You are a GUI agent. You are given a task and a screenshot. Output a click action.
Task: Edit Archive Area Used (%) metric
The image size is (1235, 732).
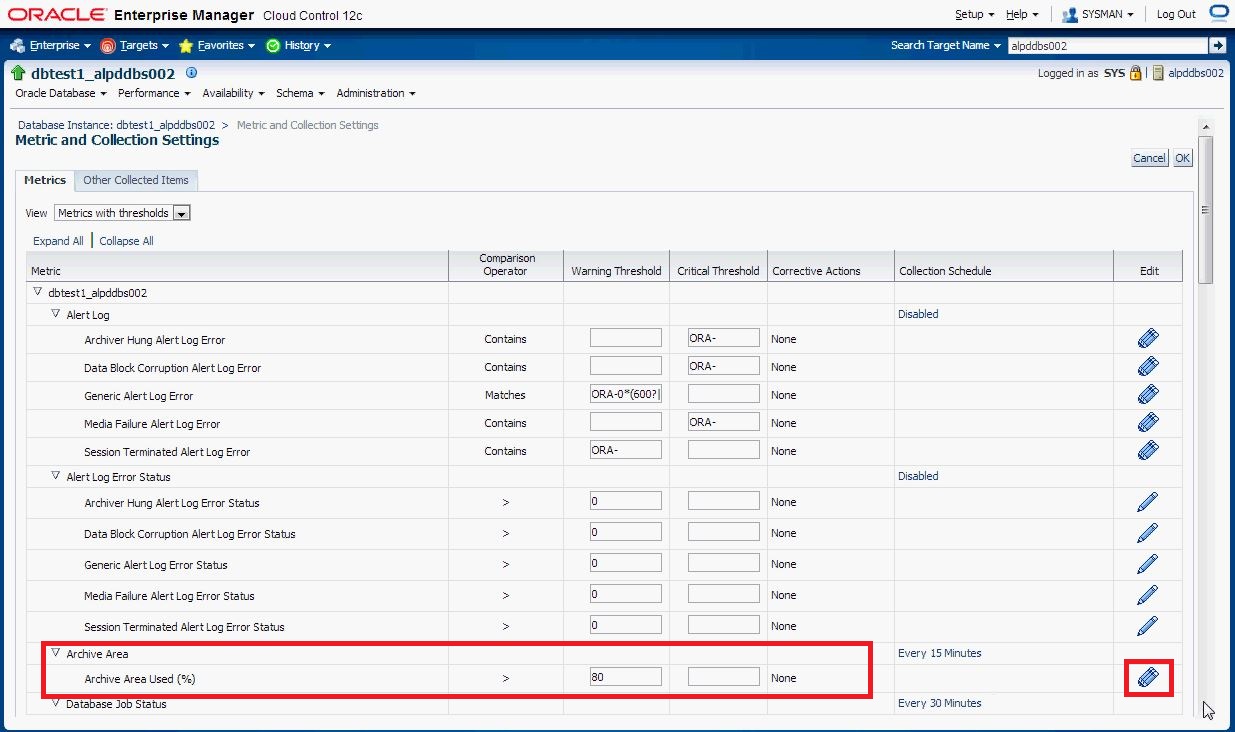[x=1148, y=678]
